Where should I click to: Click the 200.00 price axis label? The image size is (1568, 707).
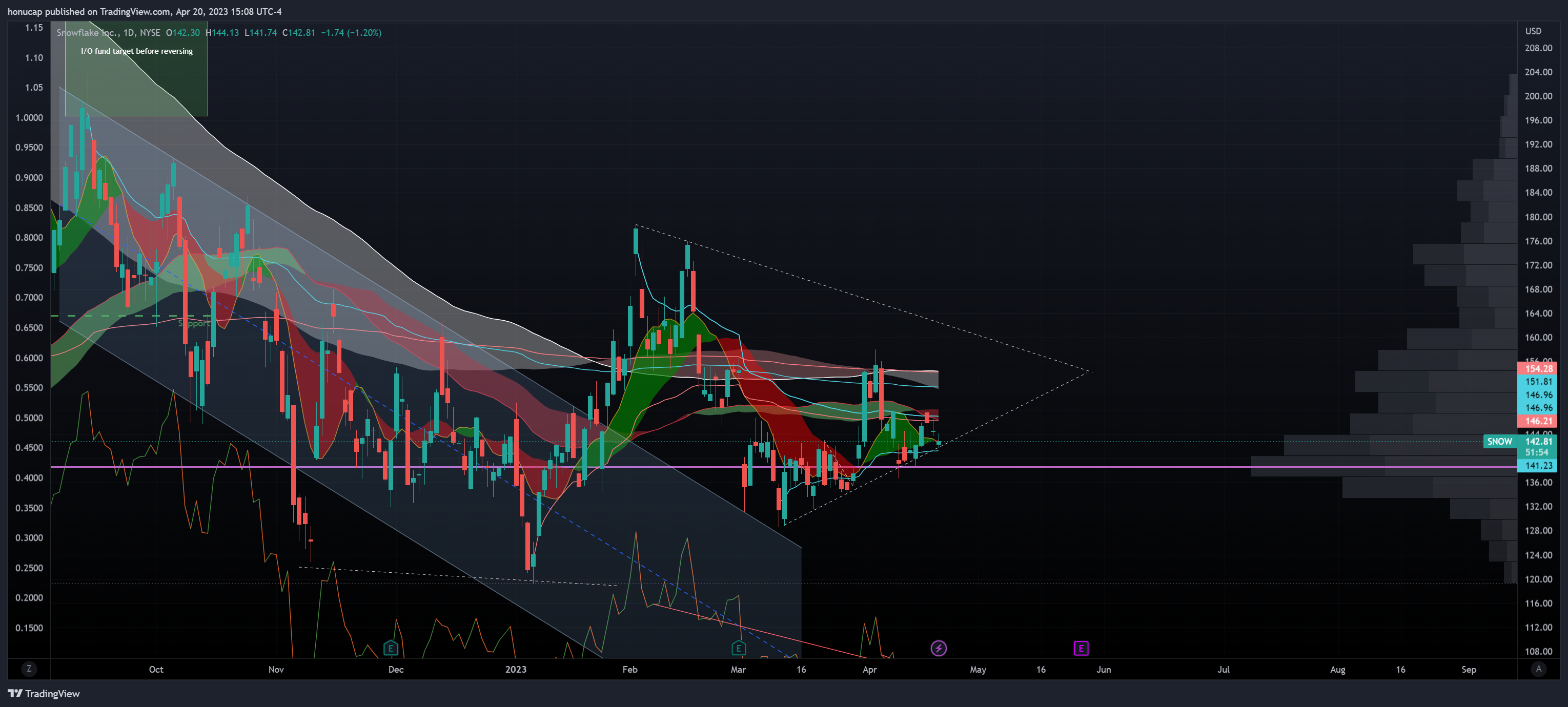[1538, 96]
